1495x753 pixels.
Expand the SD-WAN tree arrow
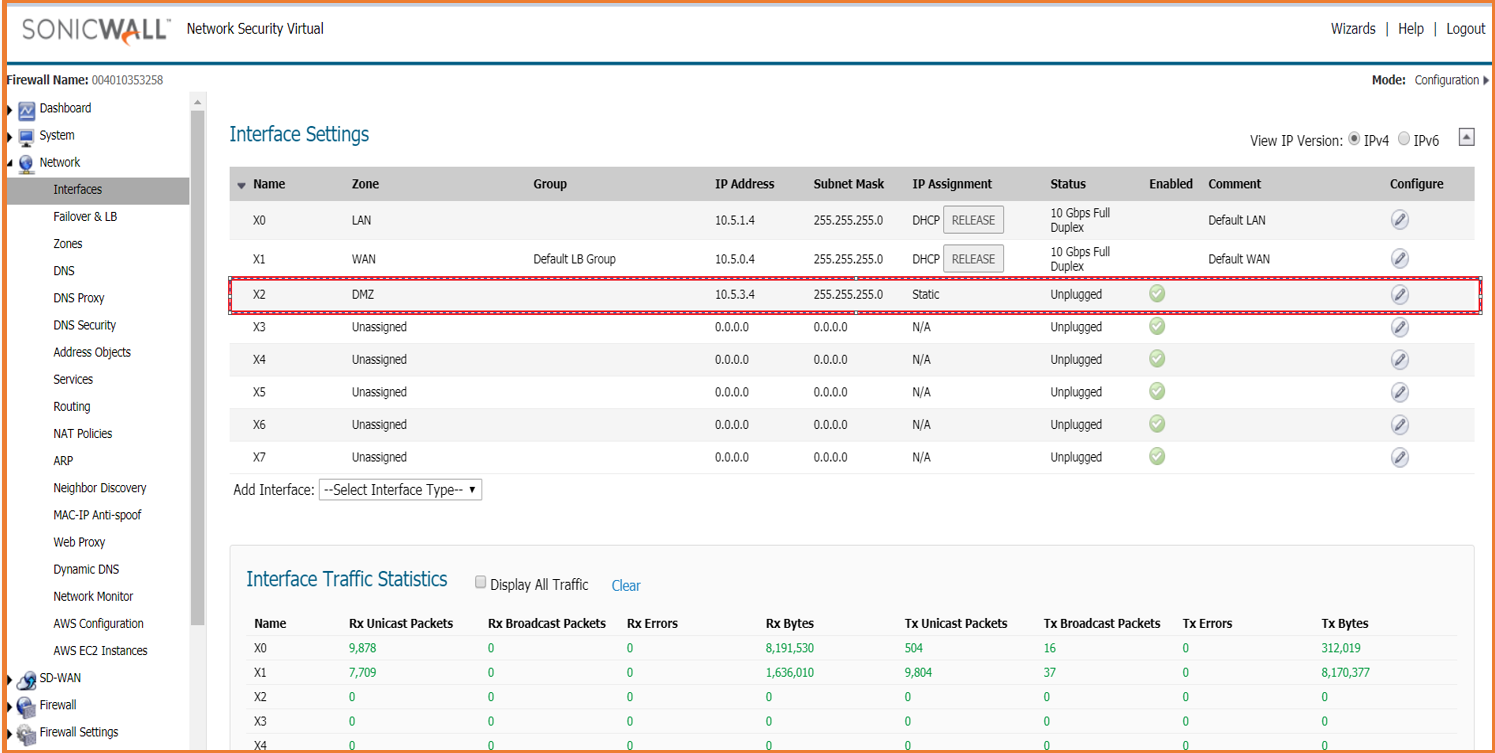[10, 679]
